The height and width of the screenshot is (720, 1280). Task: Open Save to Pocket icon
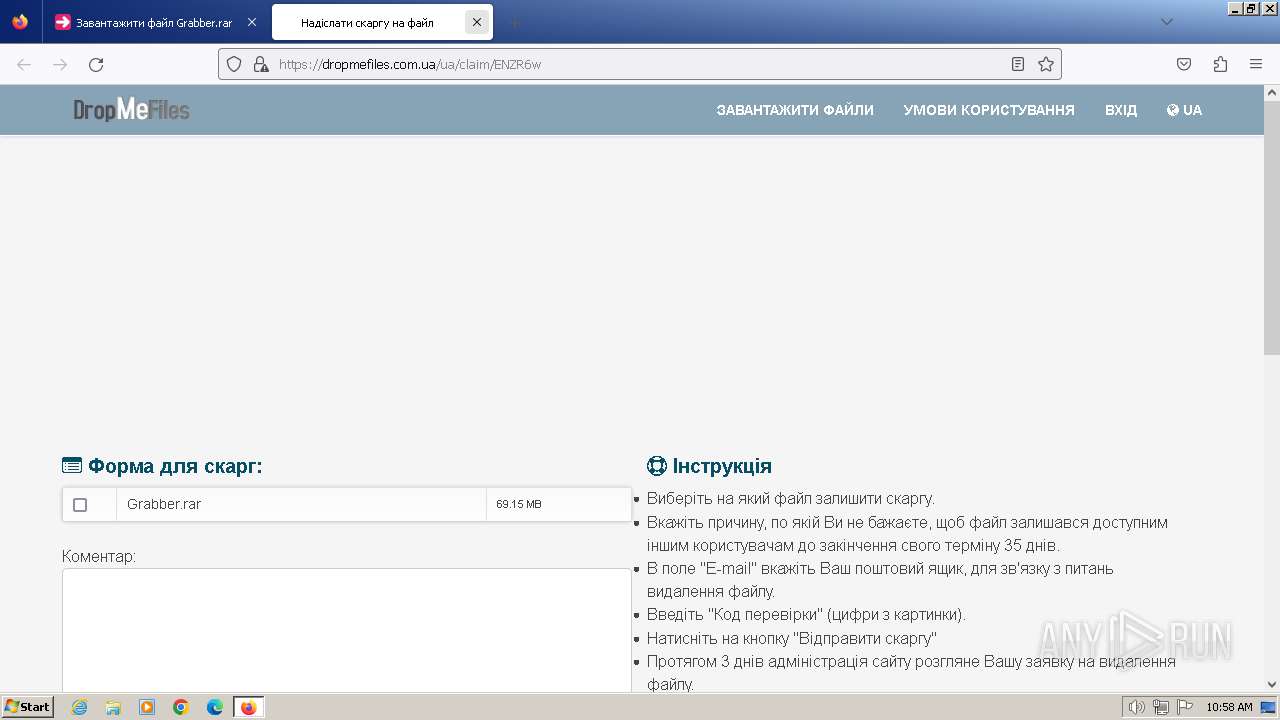pyautogui.click(x=1184, y=64)
